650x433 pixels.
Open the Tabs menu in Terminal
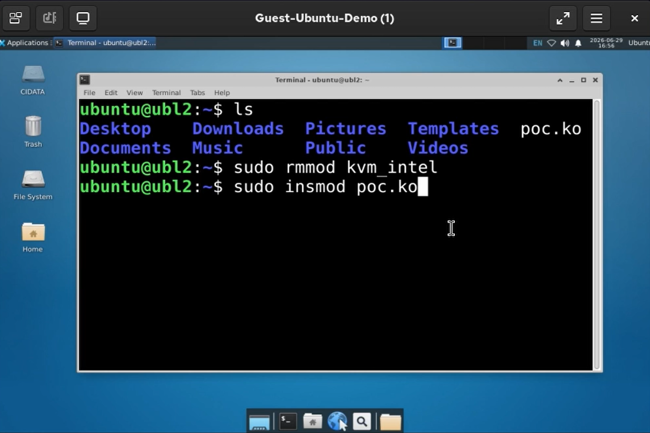click(197, 92)
